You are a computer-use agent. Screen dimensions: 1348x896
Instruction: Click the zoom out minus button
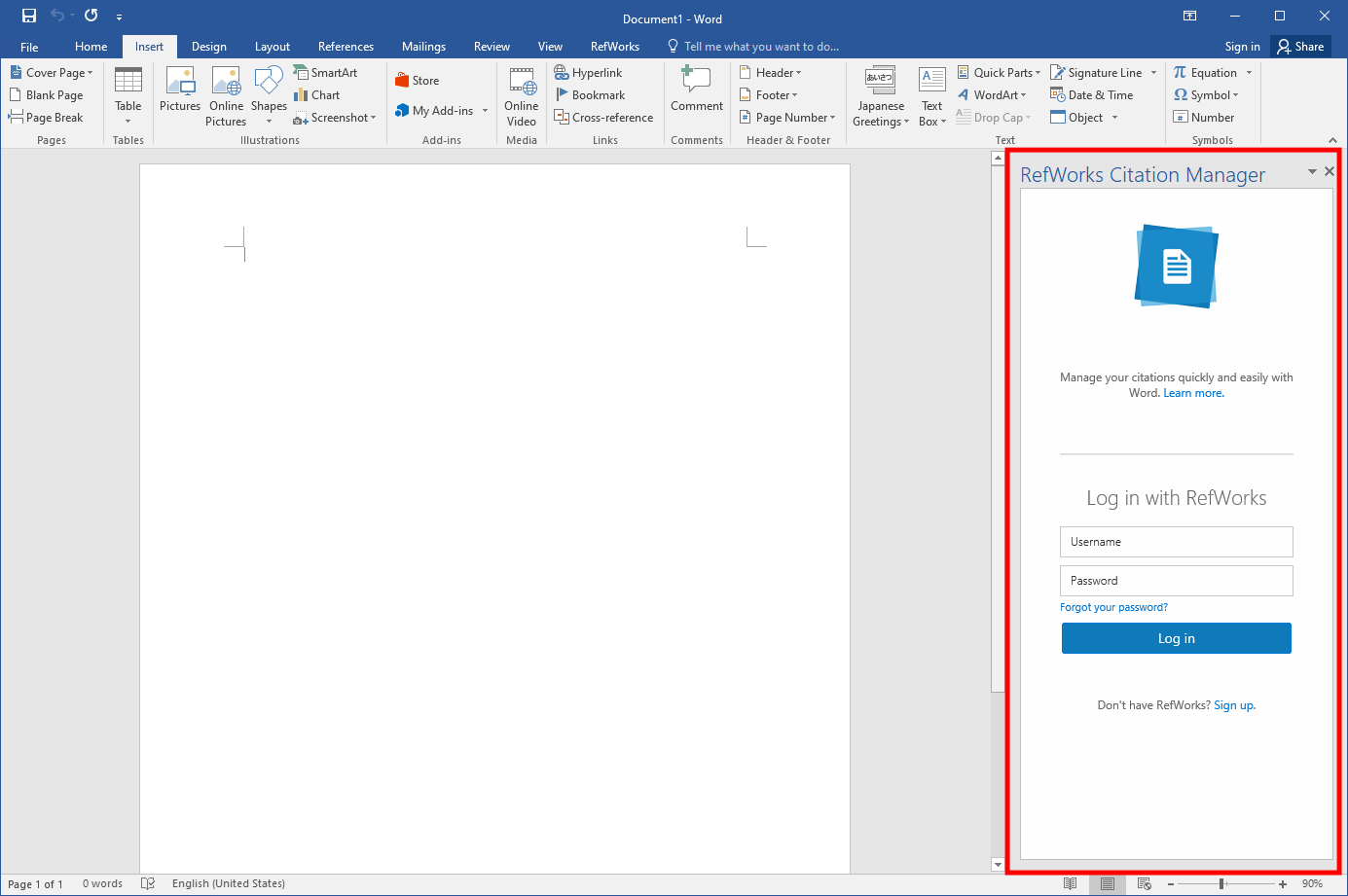coord(1170,884)
